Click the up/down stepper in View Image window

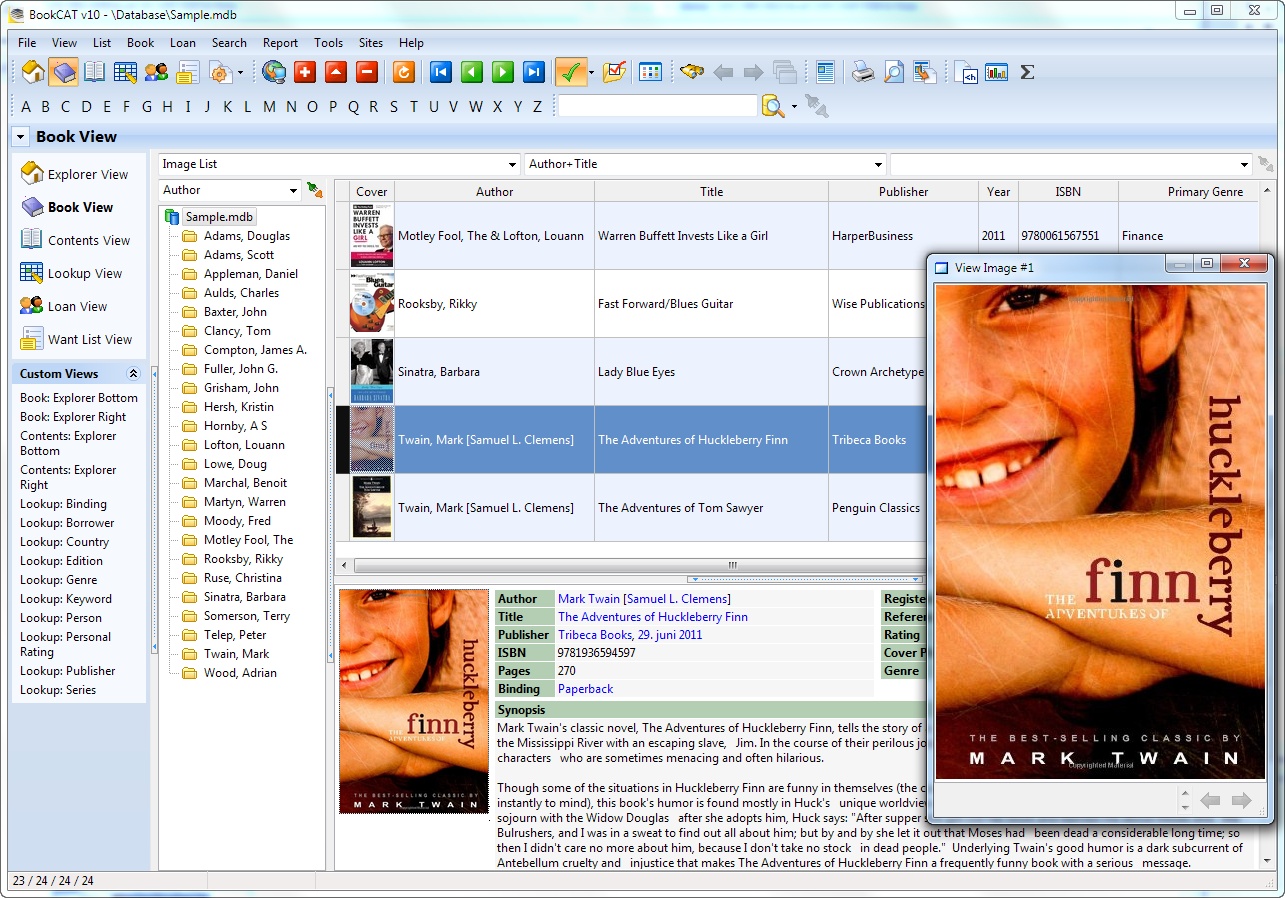point(1185,800)
